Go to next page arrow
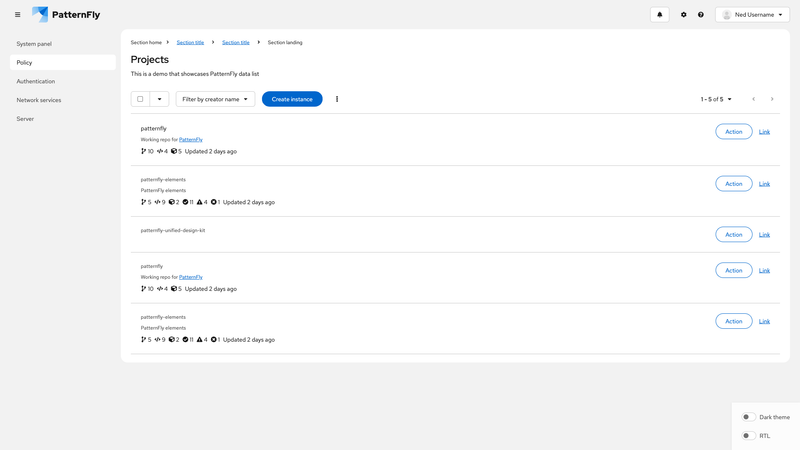800x450 pixels. coord(772,99)
